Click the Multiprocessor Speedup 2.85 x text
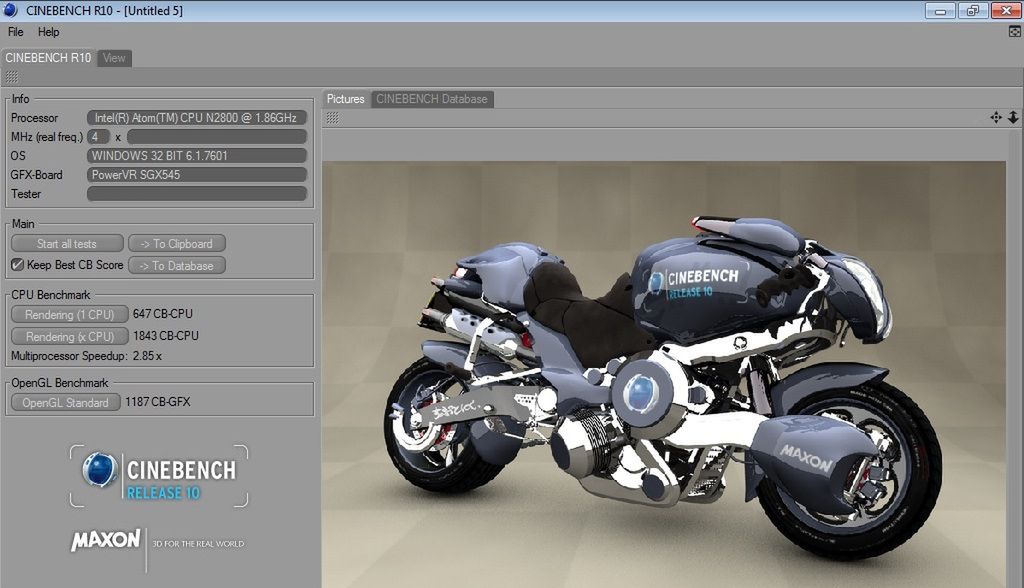 (x=86, y=356)
